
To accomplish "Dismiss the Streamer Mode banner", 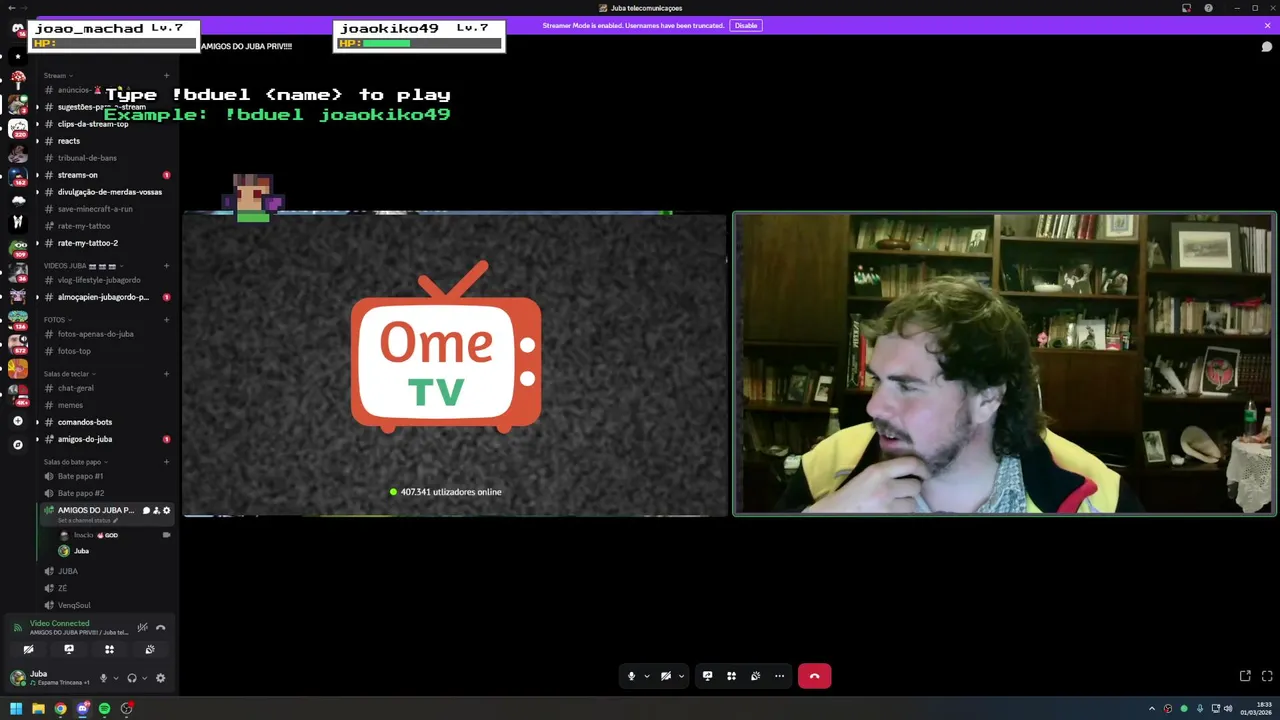I will click(1267, 25).
